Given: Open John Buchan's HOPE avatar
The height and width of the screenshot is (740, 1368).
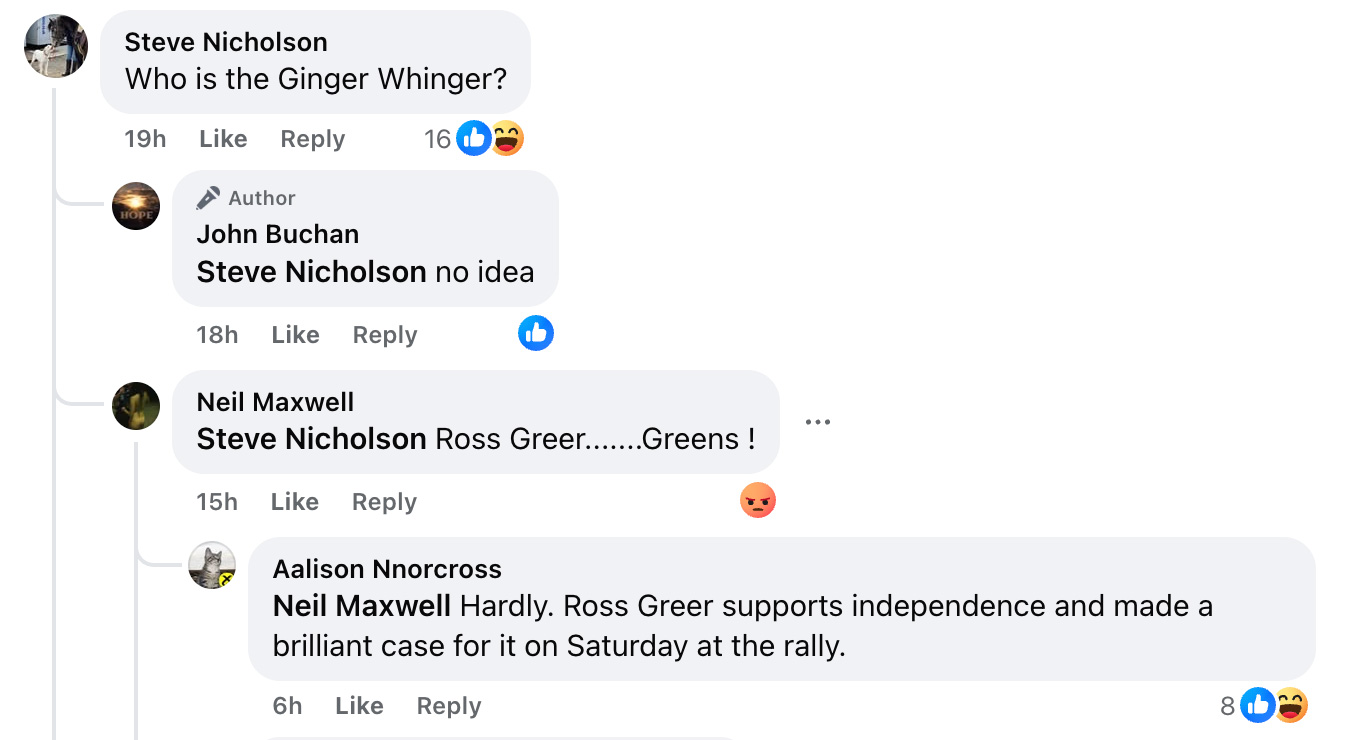Looking at the screenshot, I should coord(136,206).
